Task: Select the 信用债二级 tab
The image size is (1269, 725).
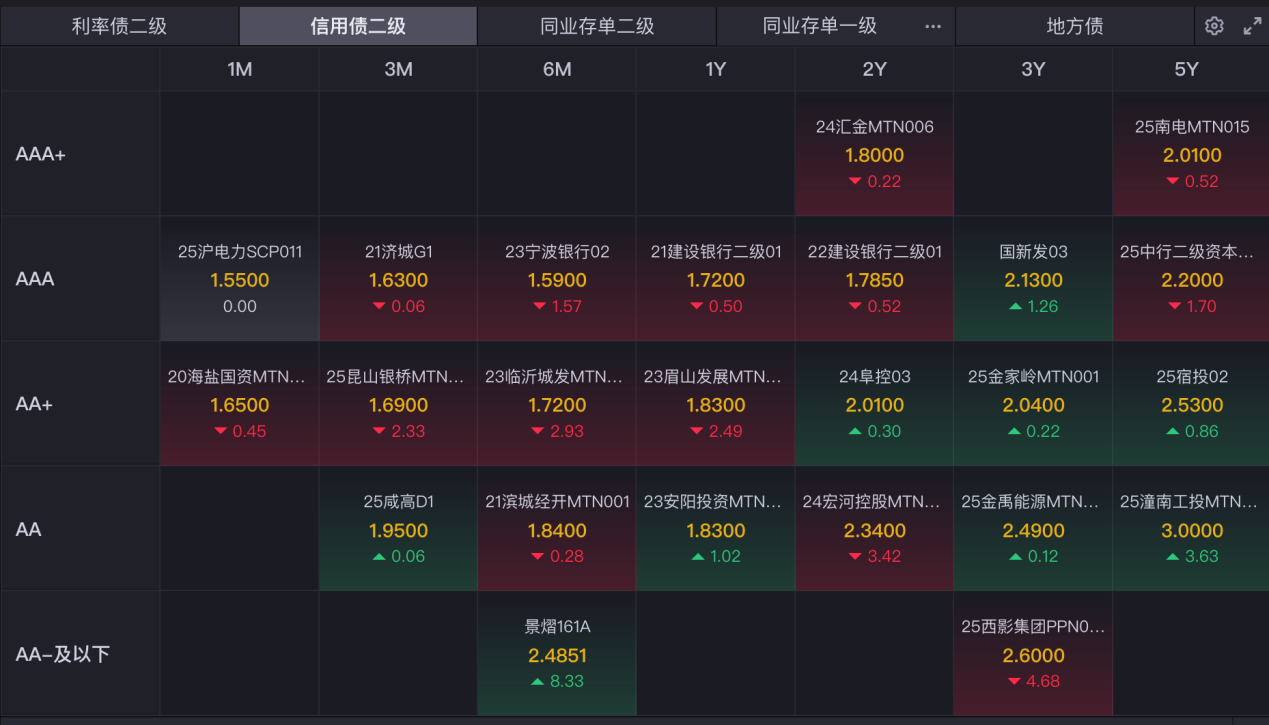Action: [x=358, y=26]
